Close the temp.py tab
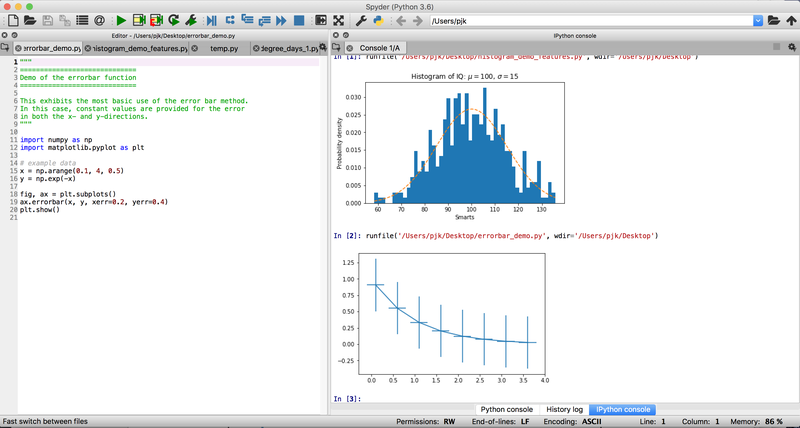800x428 pixels. click(194, 48)
